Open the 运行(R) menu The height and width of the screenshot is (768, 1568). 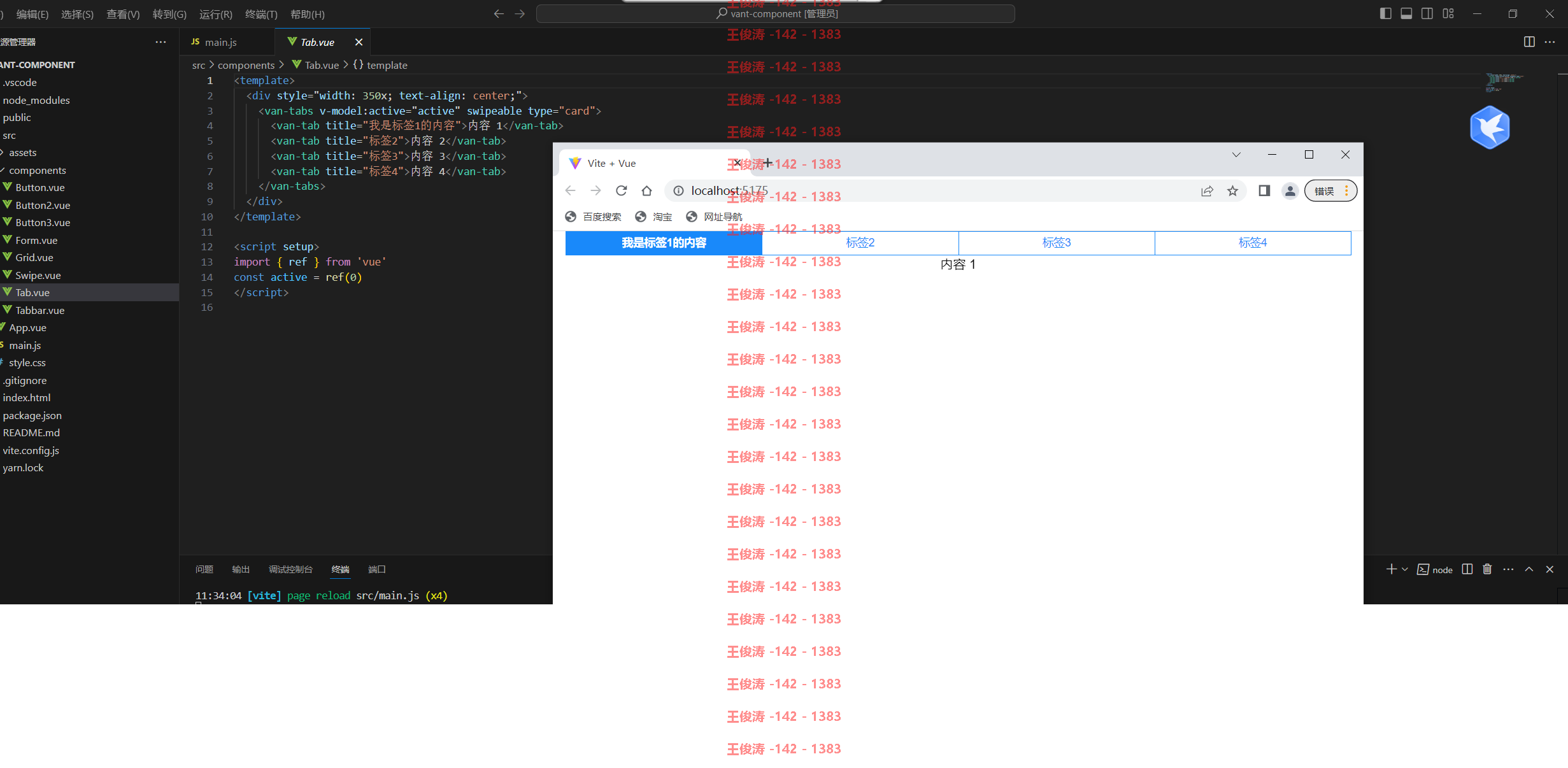pos(216,14)
